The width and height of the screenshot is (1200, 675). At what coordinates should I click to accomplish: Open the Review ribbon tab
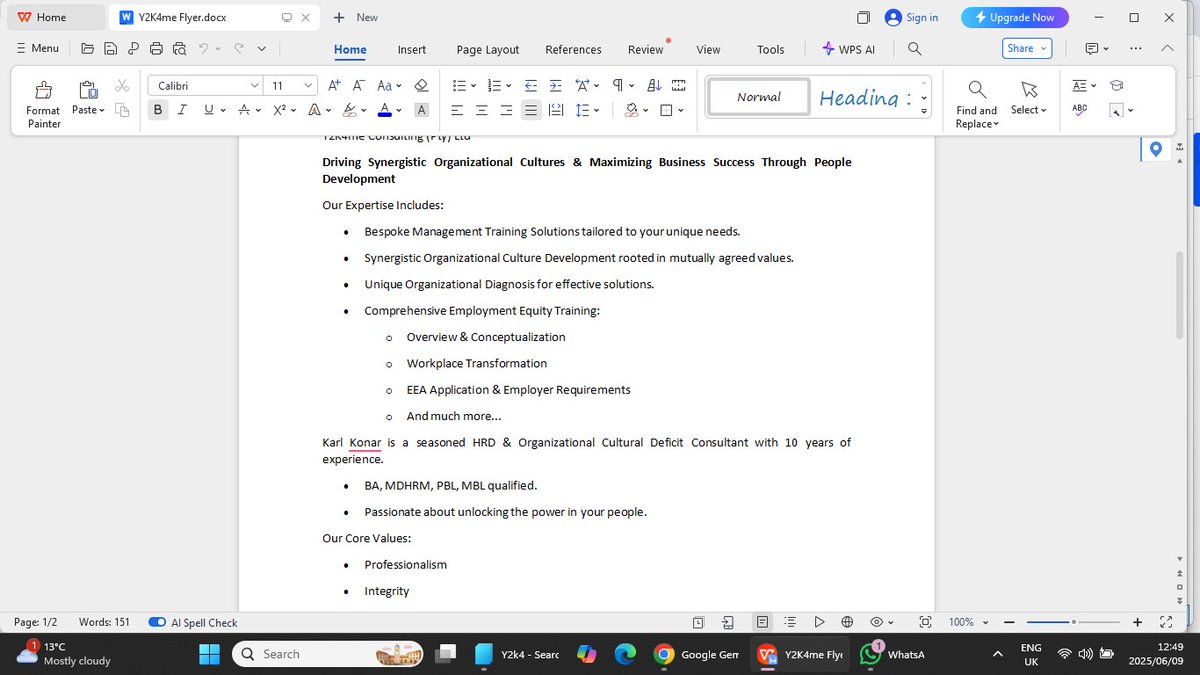pos(645,49)
